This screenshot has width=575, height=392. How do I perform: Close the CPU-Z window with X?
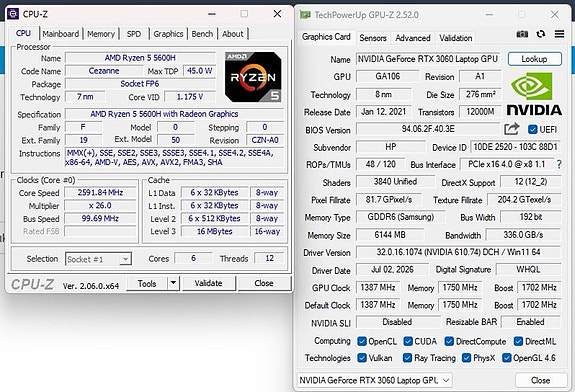(x=277, y=14)
